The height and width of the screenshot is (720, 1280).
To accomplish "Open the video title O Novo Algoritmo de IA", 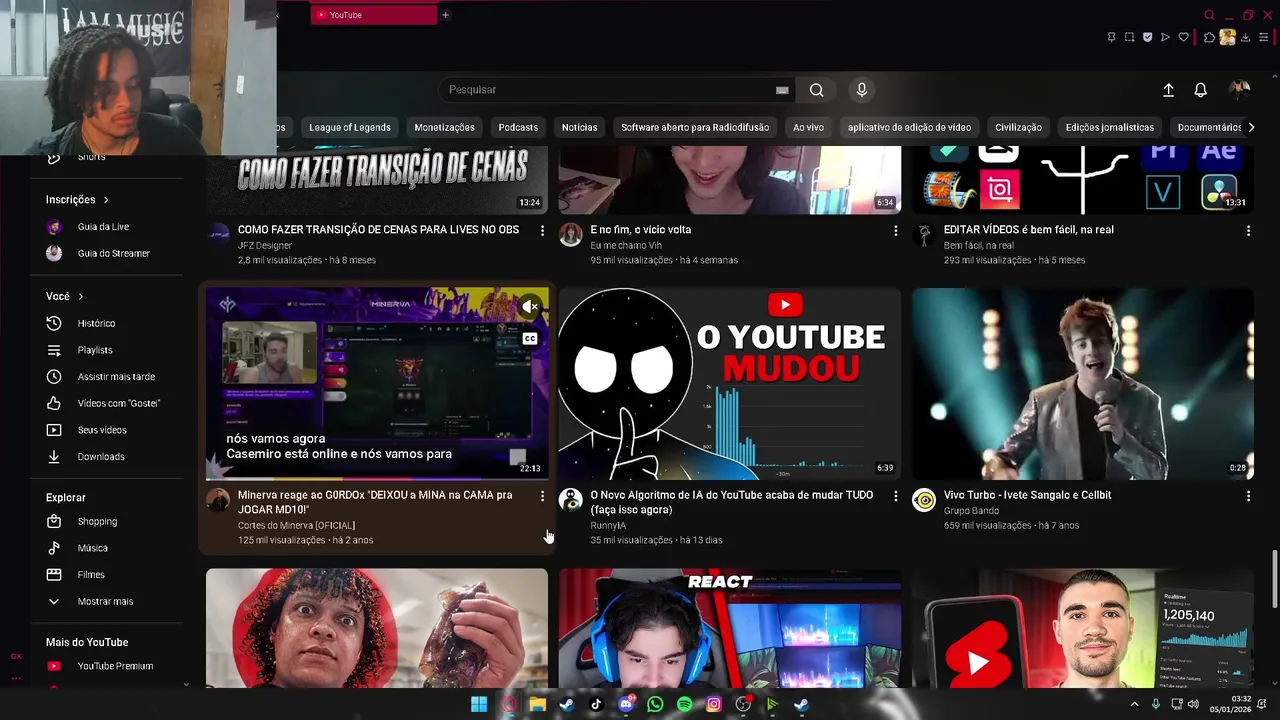I will (x=731, y=502).
